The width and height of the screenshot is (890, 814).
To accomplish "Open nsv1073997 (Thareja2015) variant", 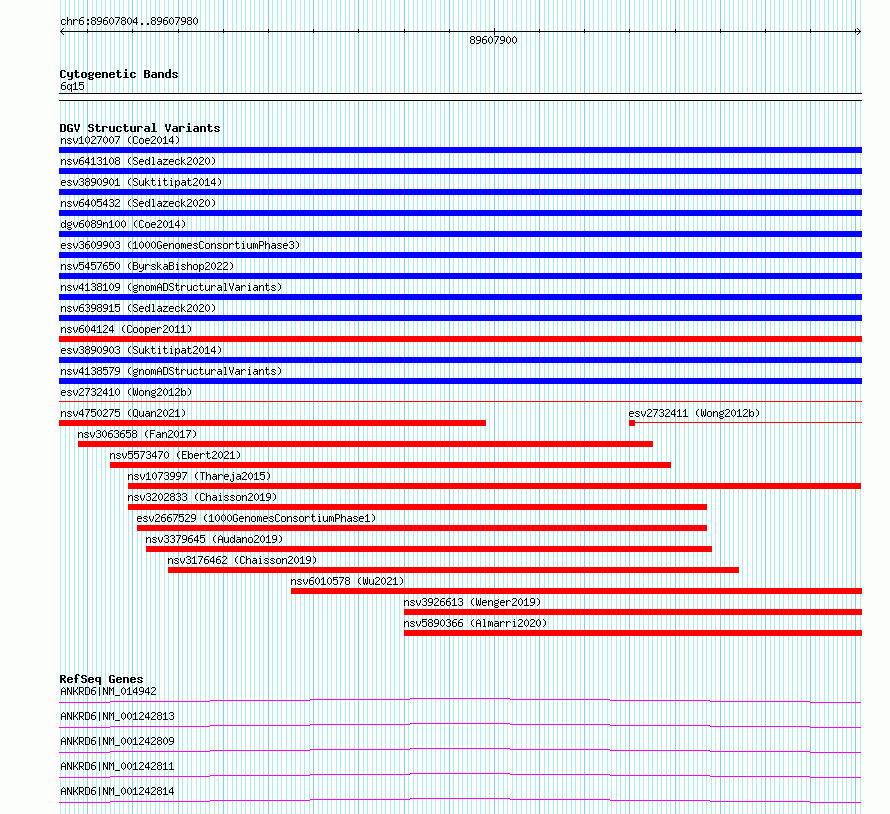I will (x=199, y=476).
